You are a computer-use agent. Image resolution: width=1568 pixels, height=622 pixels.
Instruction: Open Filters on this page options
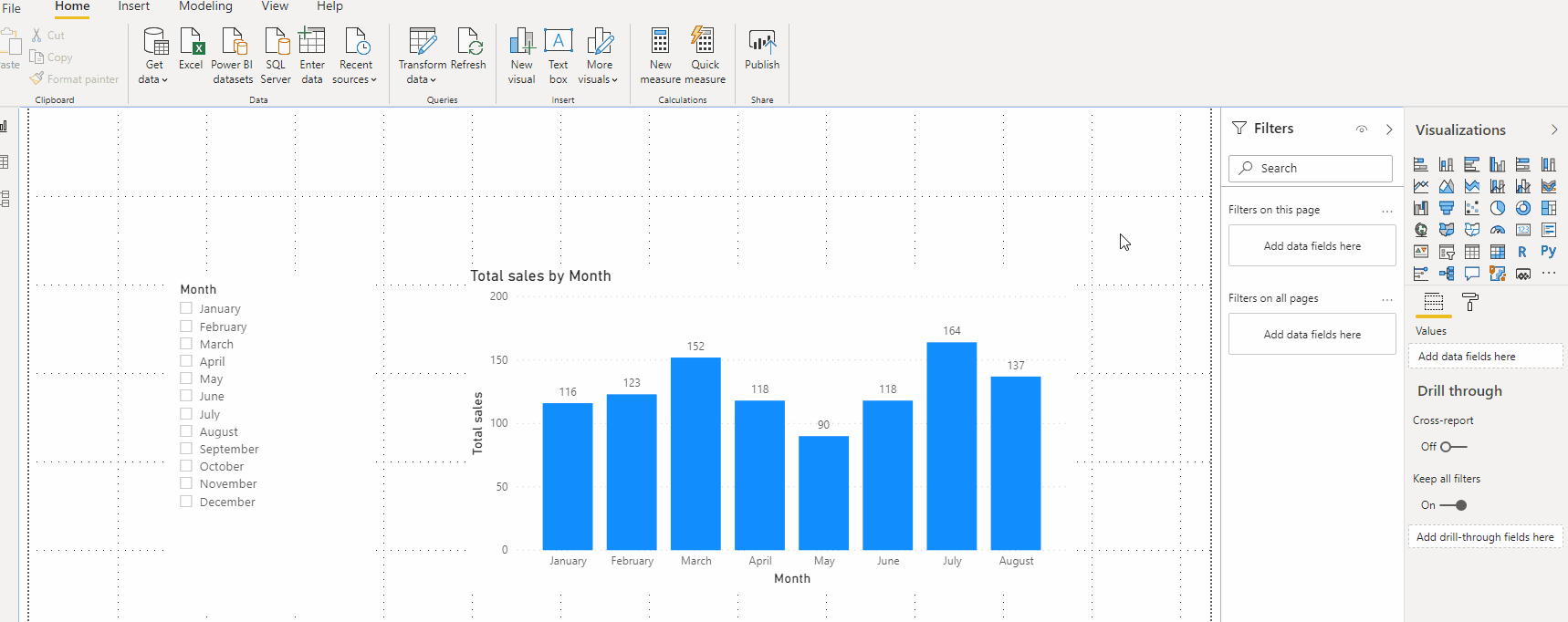point(1387,211)
